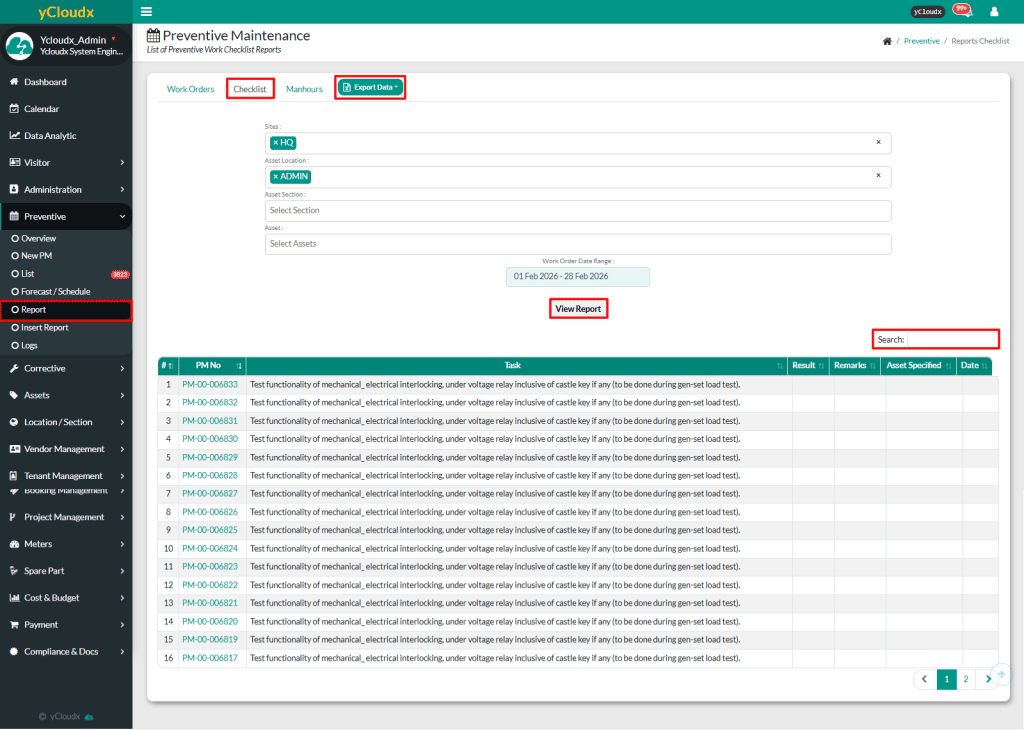Click the scroll-to-top arrow icon
Viewport: 1024px width, 730px height.
click(x=1000, y=674)
